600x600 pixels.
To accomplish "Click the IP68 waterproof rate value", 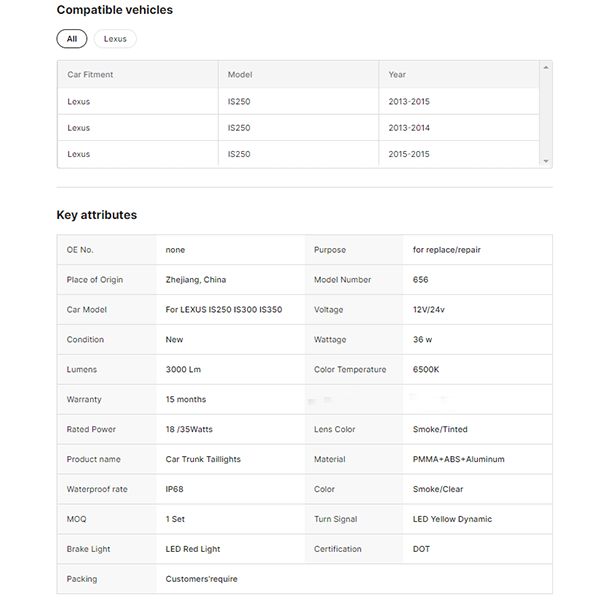I will pyautogui.click(x=175, y=489).
